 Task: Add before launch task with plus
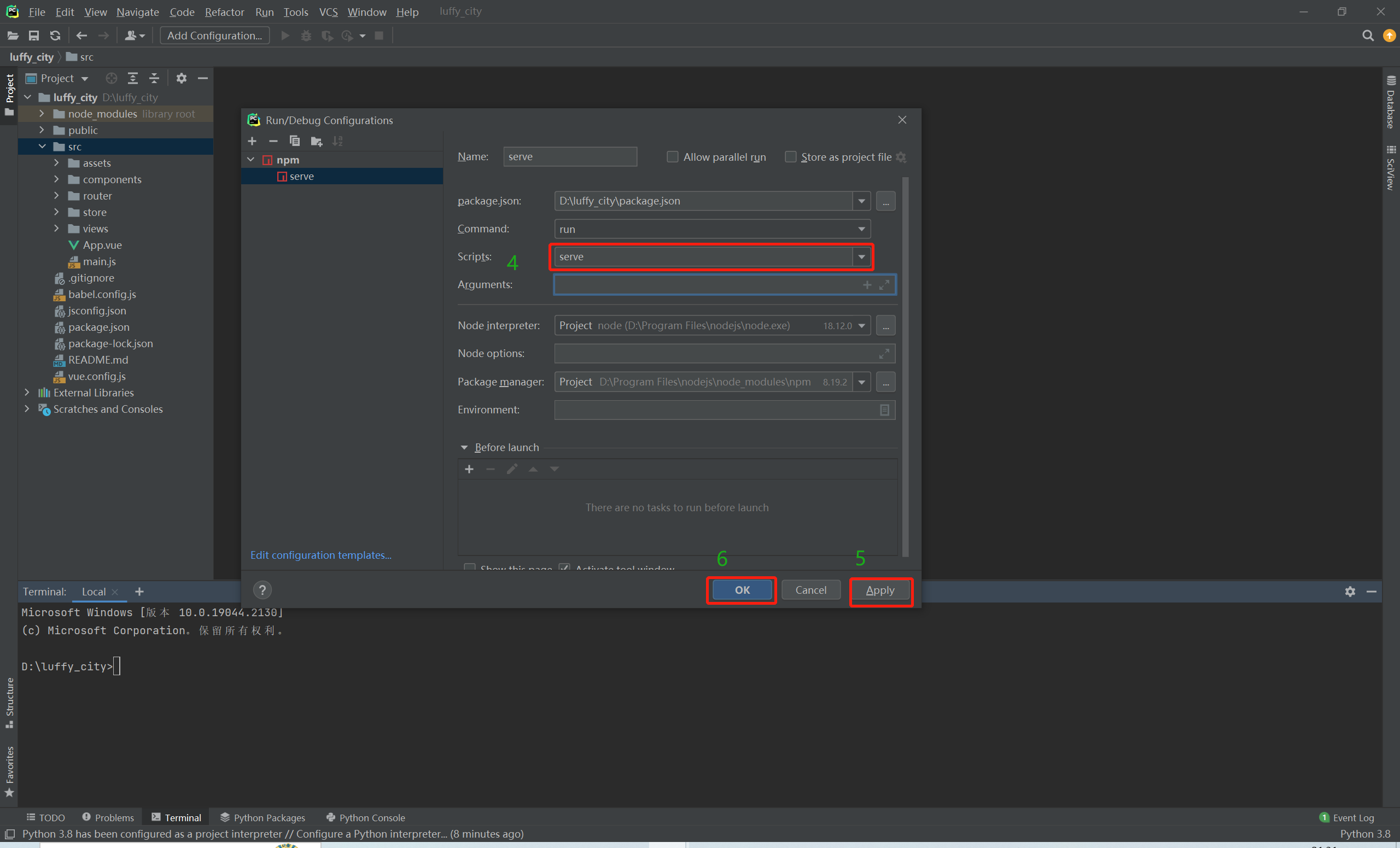469,469
